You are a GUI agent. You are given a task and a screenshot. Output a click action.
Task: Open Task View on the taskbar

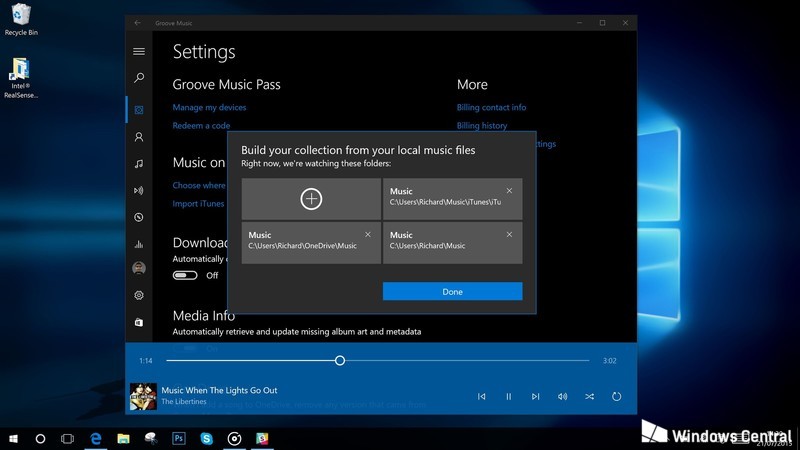pyautogui.click(x=67, y=438)
